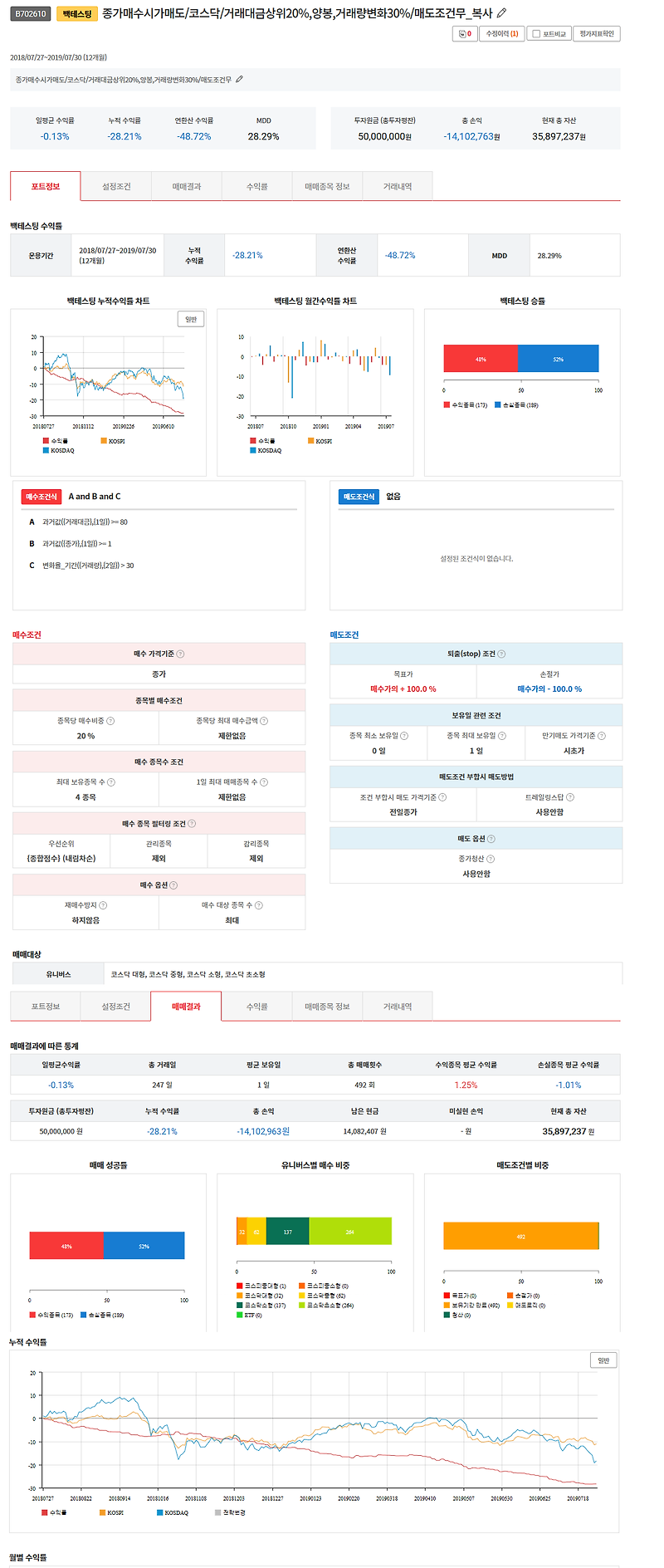The image size is (664, 1568).
Task: Click 목표가 value 매수가의 + 100.0 %
Action: (x=403, y=689)
